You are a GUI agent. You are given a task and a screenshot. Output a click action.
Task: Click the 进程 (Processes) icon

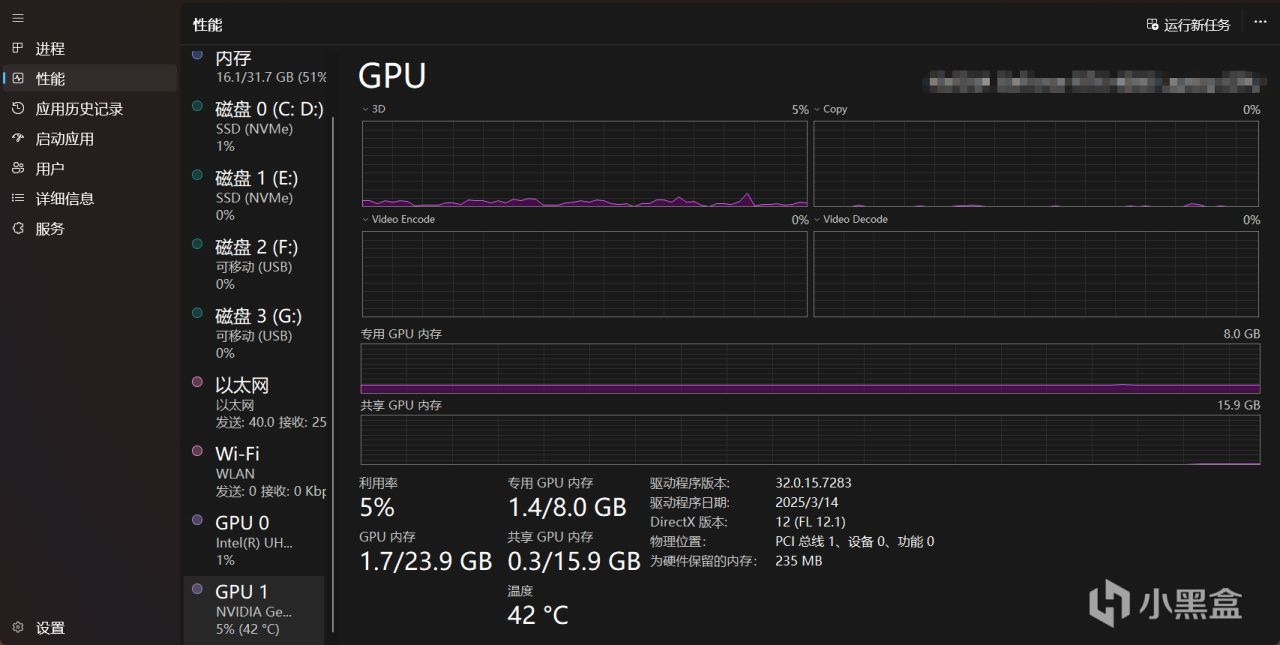pos(18,48)
